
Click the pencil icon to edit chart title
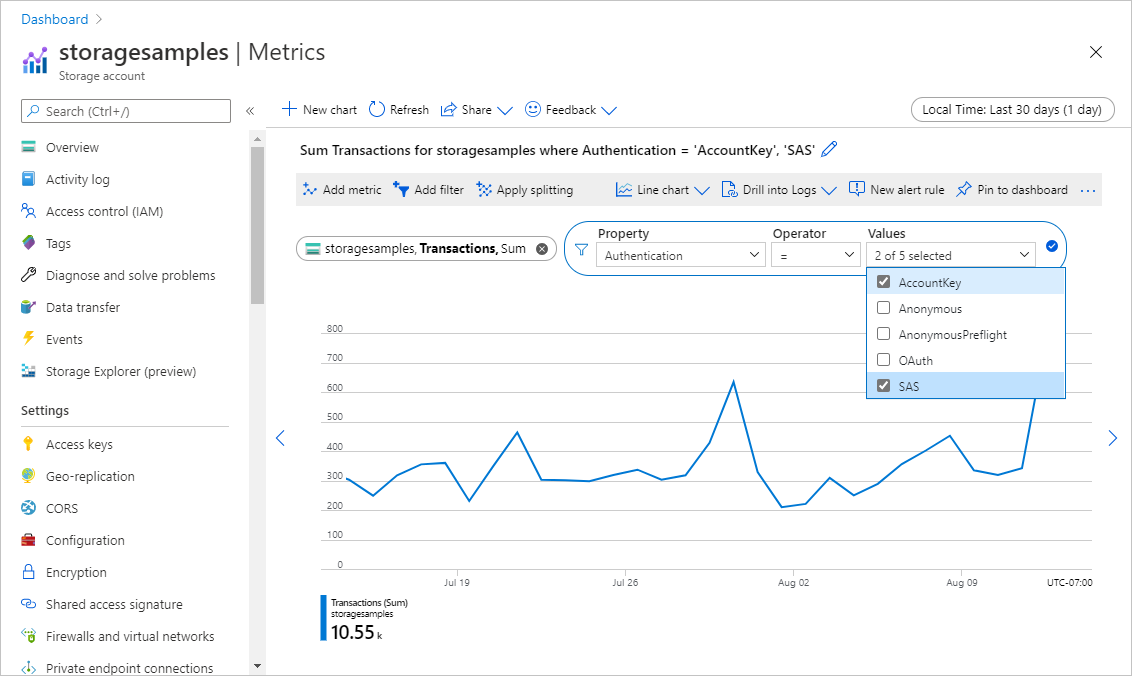pos(829,150)
